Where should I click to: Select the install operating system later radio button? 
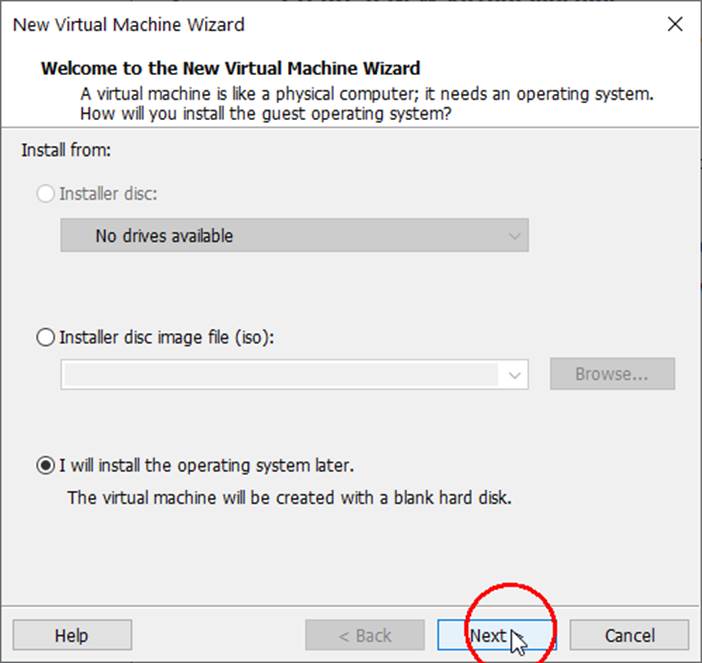coord(46,465)
